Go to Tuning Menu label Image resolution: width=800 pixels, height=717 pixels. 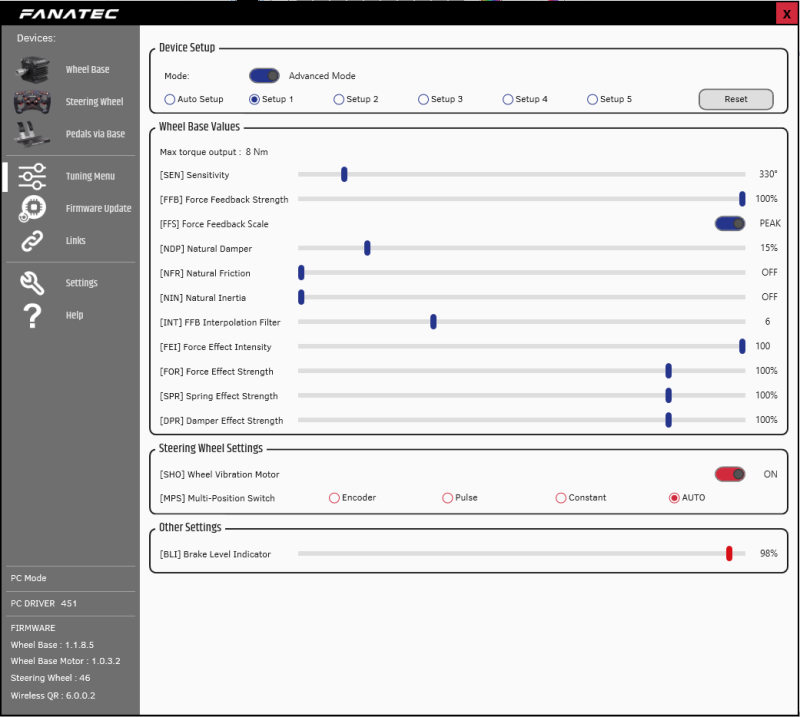tap(90, 176)
